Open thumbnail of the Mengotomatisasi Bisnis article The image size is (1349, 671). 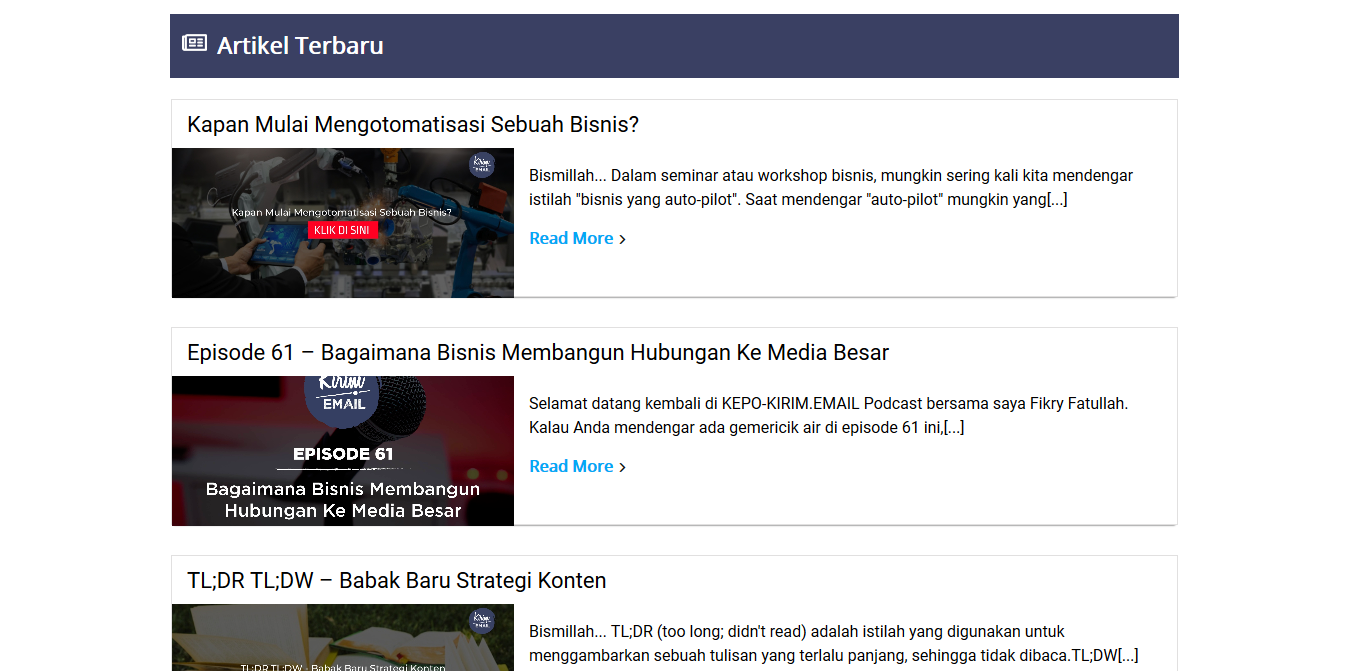pos(343,223)
